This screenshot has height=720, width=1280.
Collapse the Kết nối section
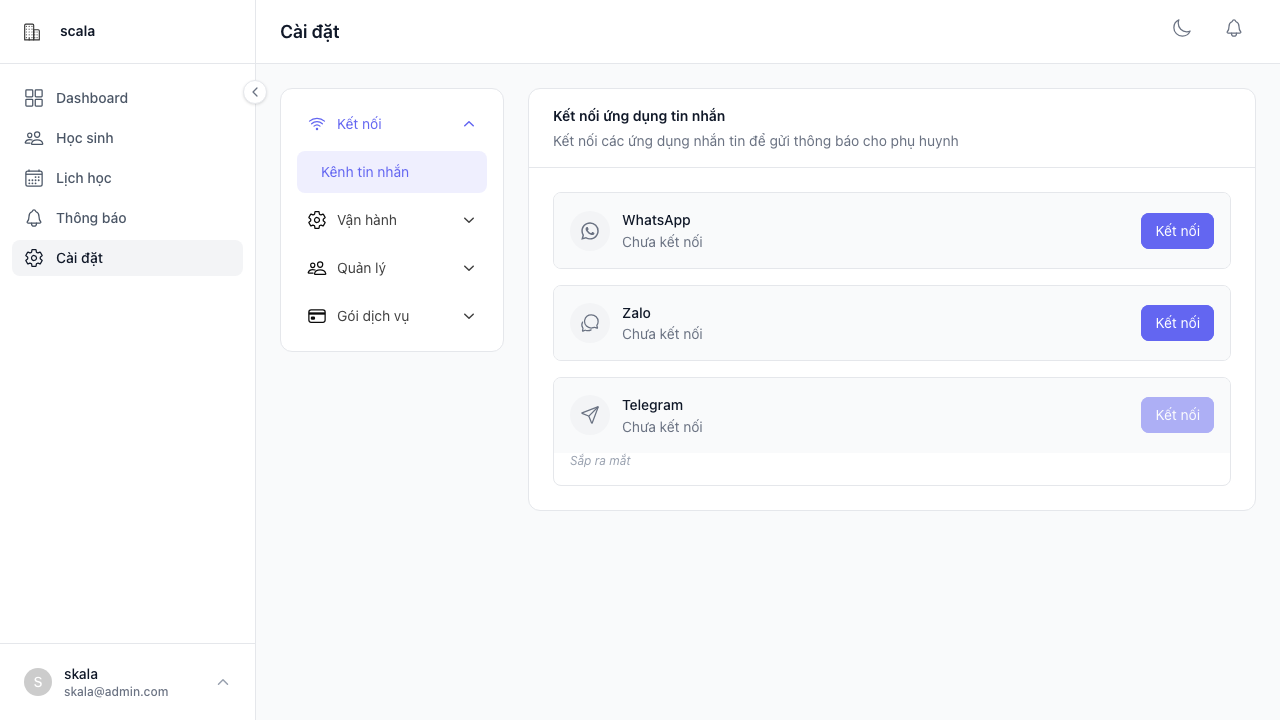[469, 124]
